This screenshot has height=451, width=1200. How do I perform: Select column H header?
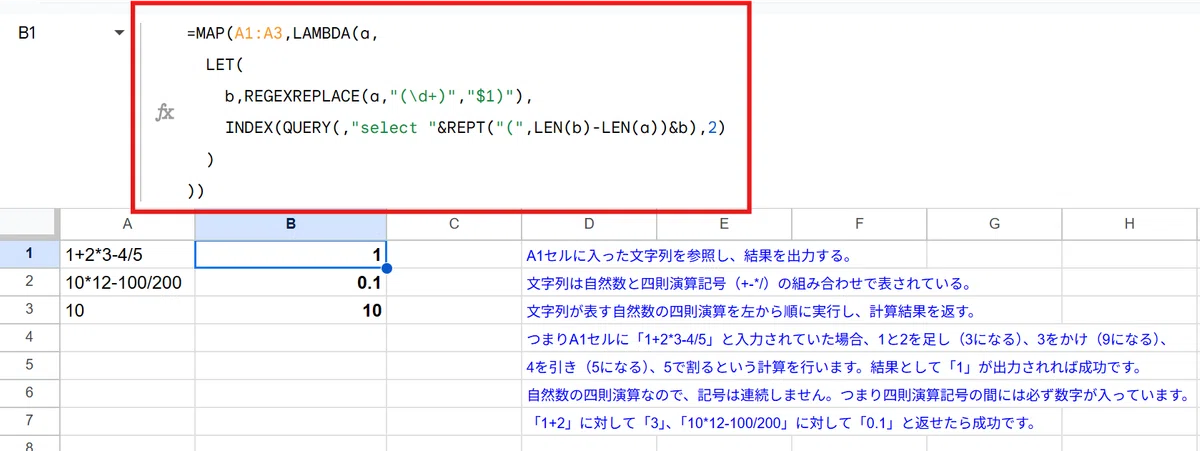click(1129, 225)
